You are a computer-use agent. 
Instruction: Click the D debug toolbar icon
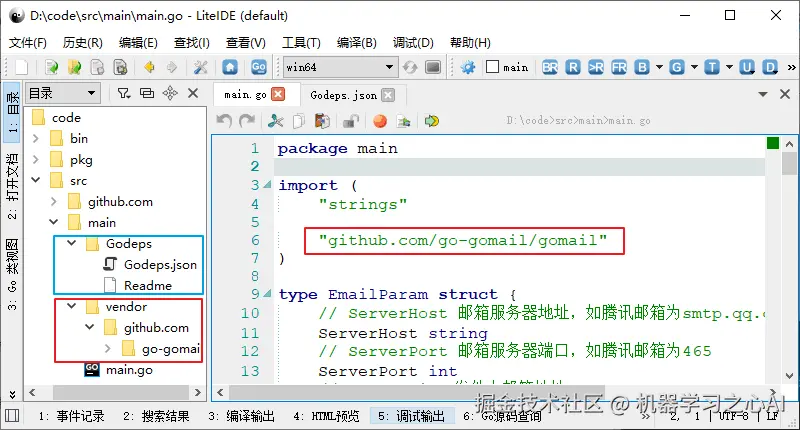pyautogui.click(x=770, y=67)
